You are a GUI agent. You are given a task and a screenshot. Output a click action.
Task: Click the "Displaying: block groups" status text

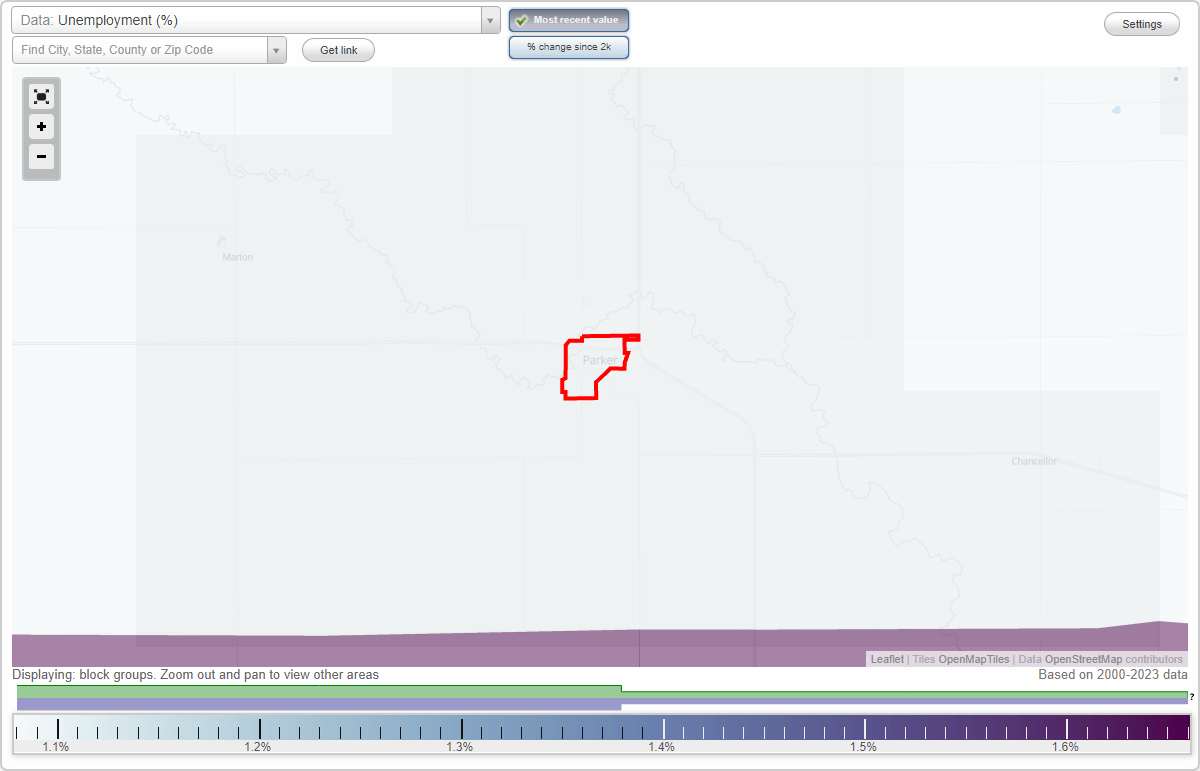pyautogui.click(x=120, y=675)
